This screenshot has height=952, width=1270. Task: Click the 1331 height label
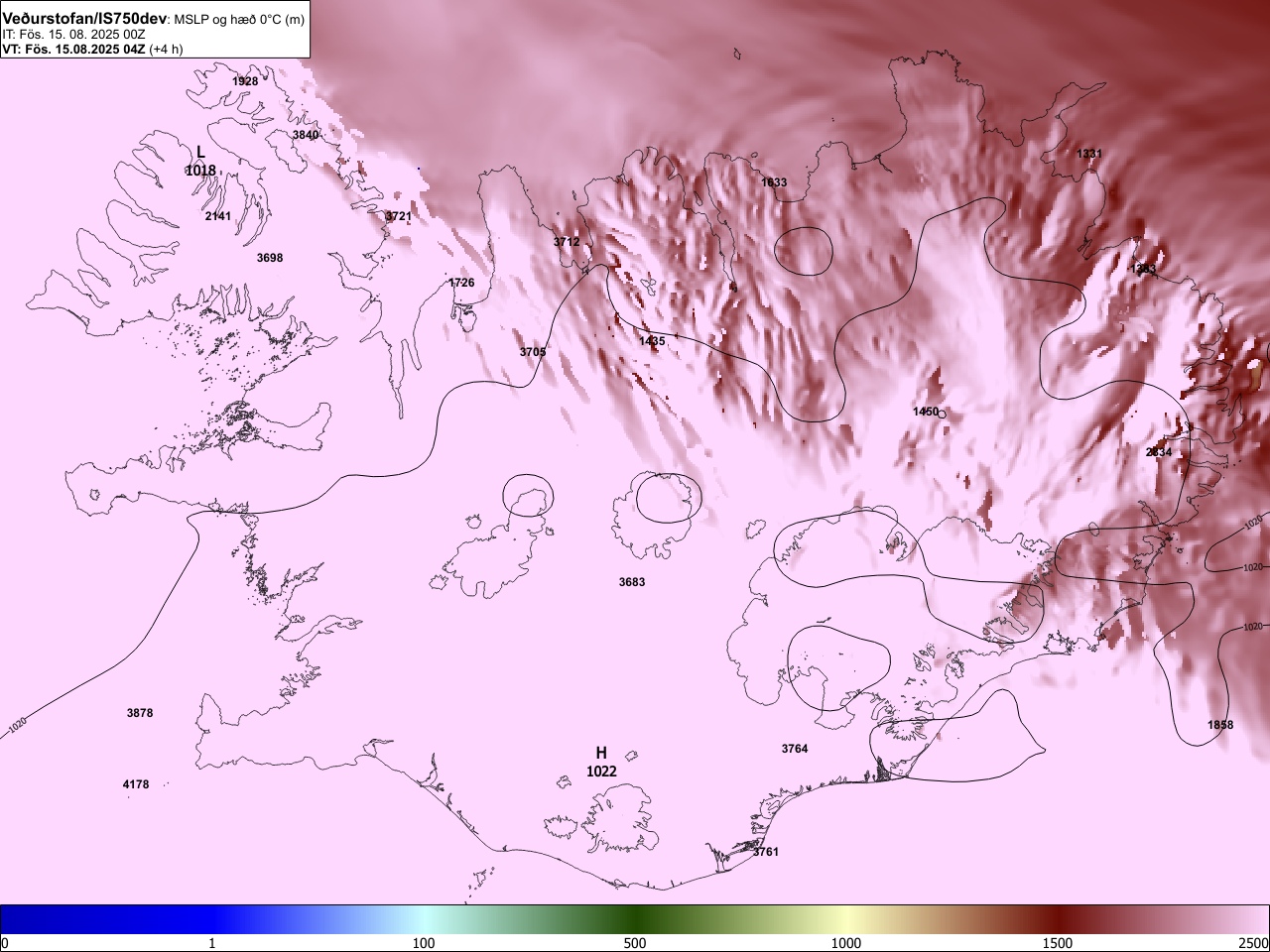[1089, 154]
